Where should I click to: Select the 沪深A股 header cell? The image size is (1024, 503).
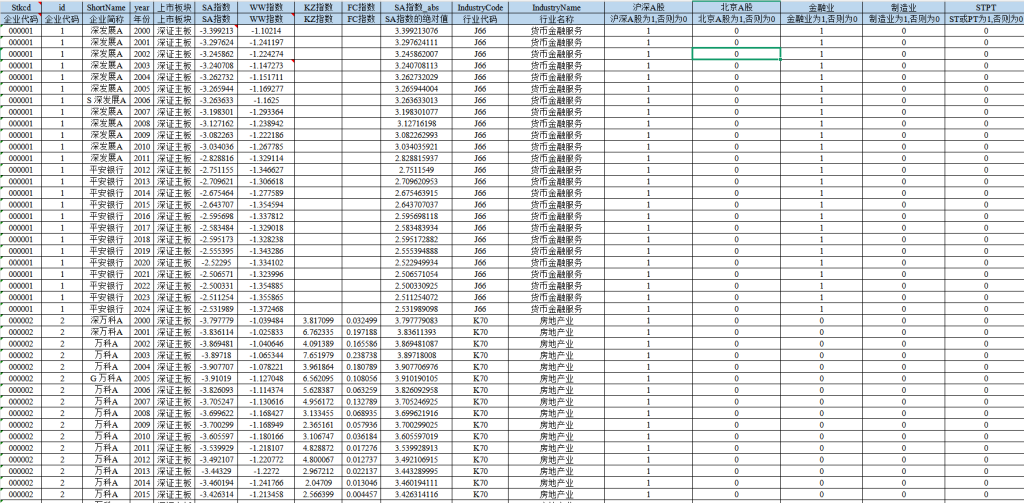pos(648,7)
